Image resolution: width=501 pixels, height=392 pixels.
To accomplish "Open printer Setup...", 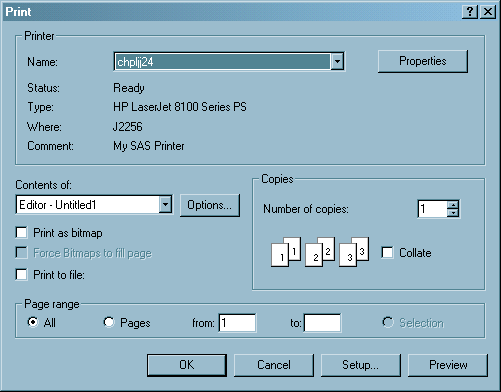I will [361, 365].
